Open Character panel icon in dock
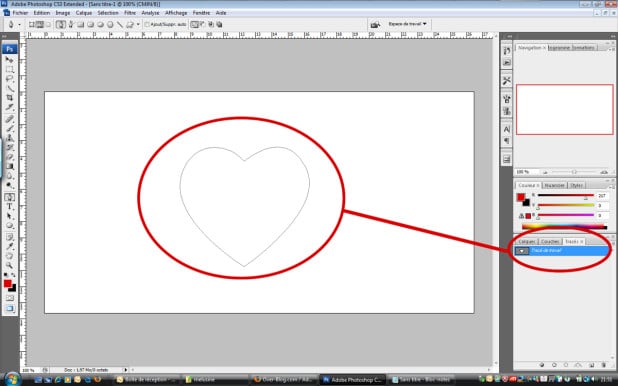 click(507, 129)
